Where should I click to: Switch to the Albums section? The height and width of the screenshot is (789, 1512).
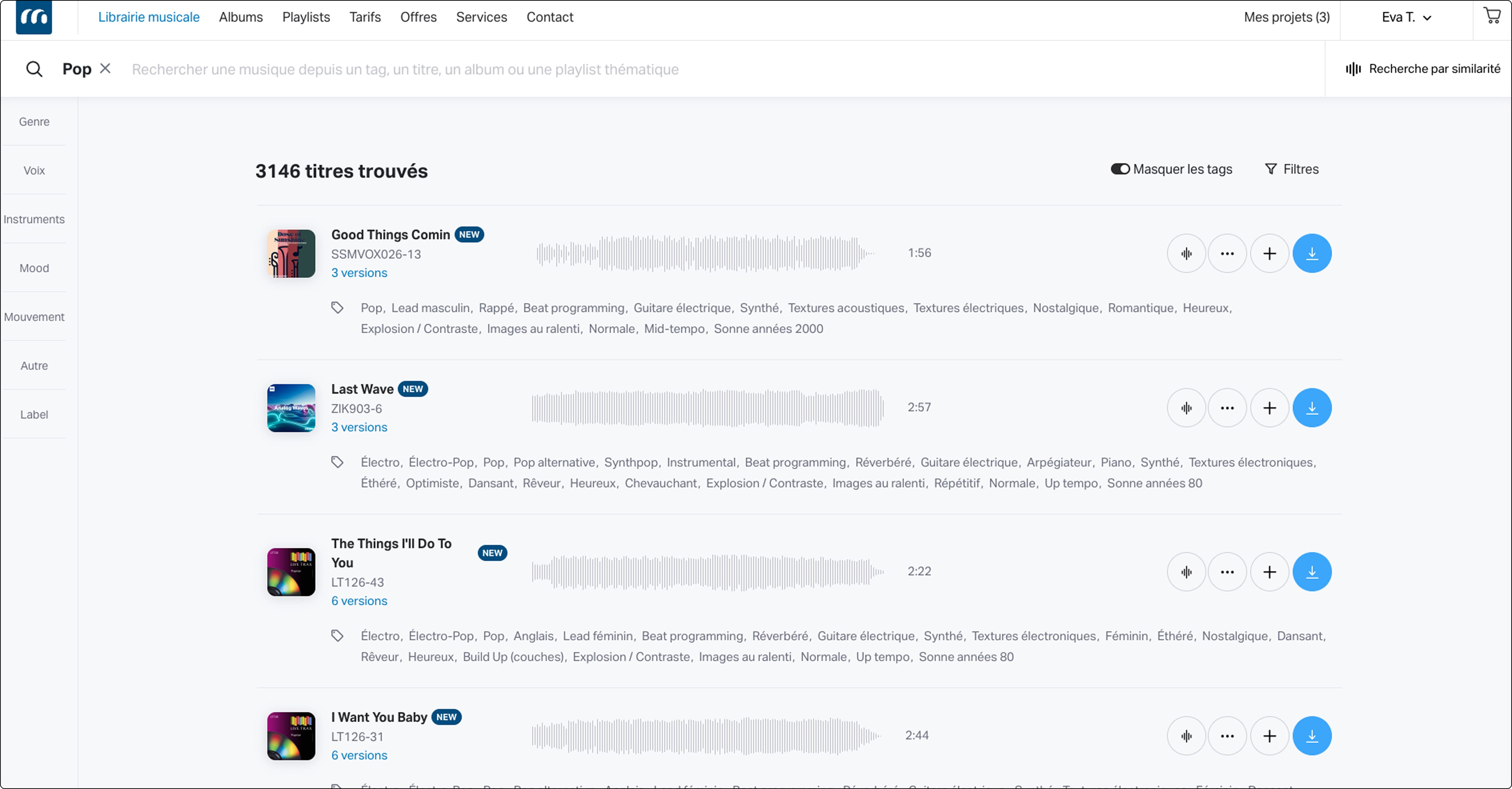coord(240,17)
